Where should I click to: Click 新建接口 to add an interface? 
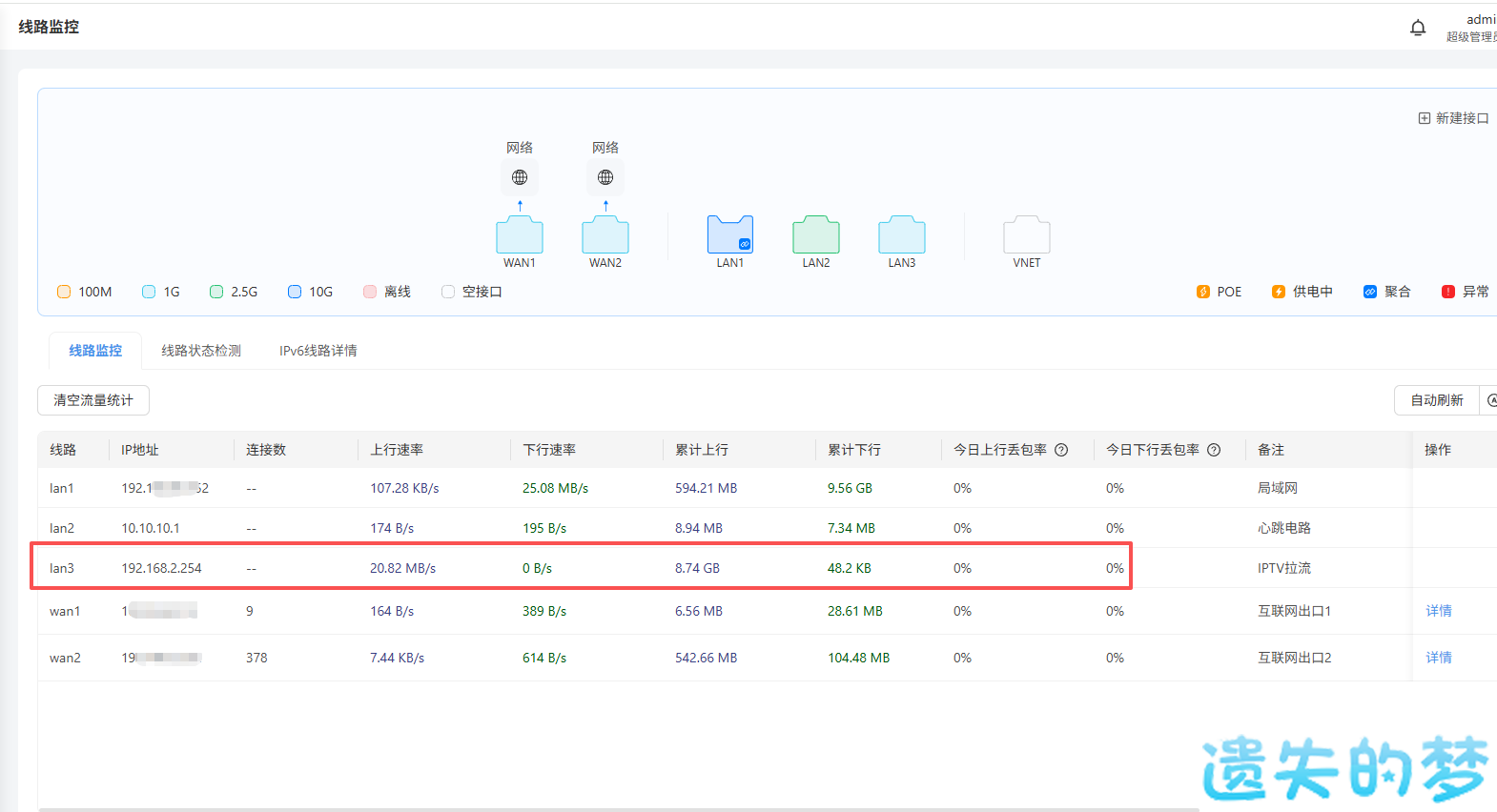(x=1454, y=118)
